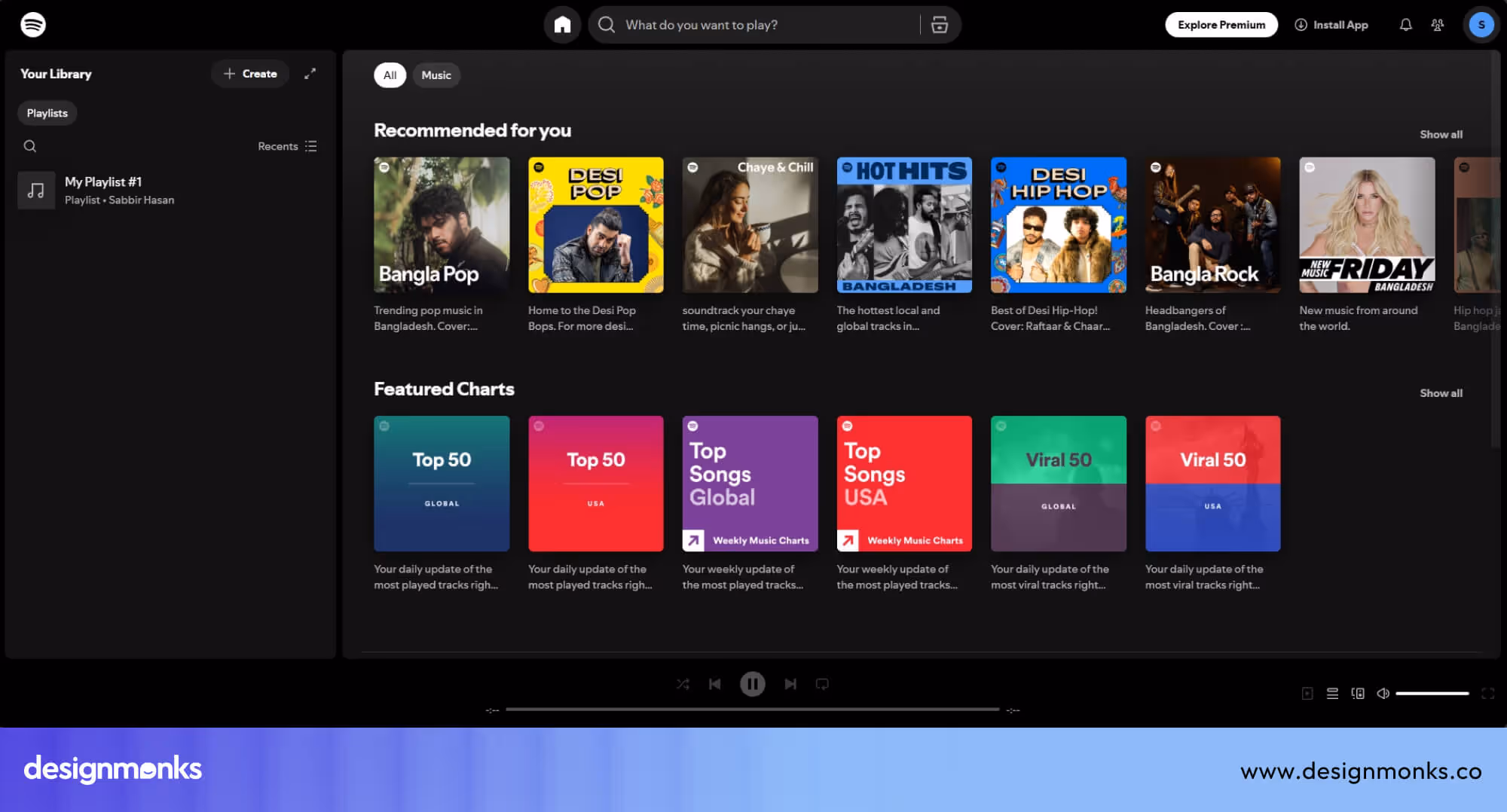Skip to next track
Viewport: 1507px width, 812px height.
790,684
